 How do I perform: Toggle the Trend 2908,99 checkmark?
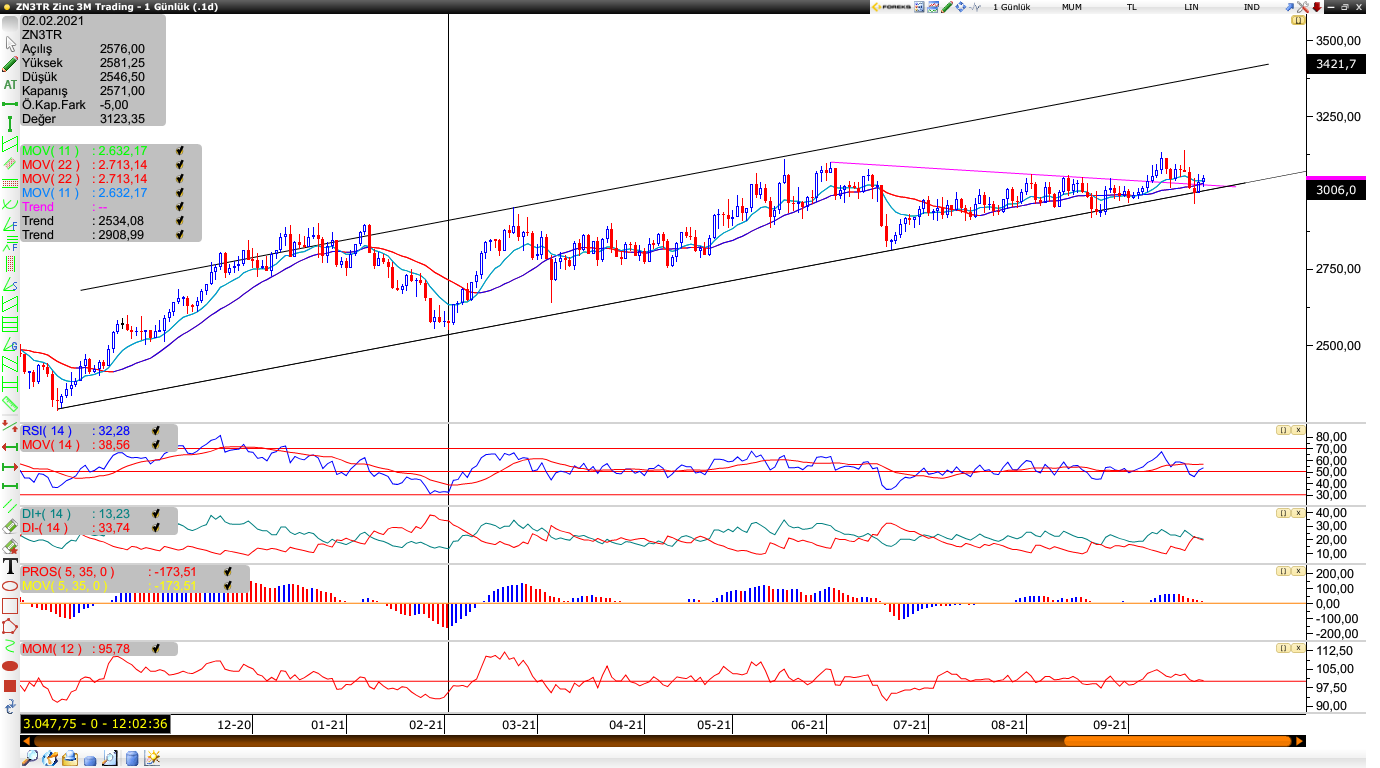click(x=179, y=235)
